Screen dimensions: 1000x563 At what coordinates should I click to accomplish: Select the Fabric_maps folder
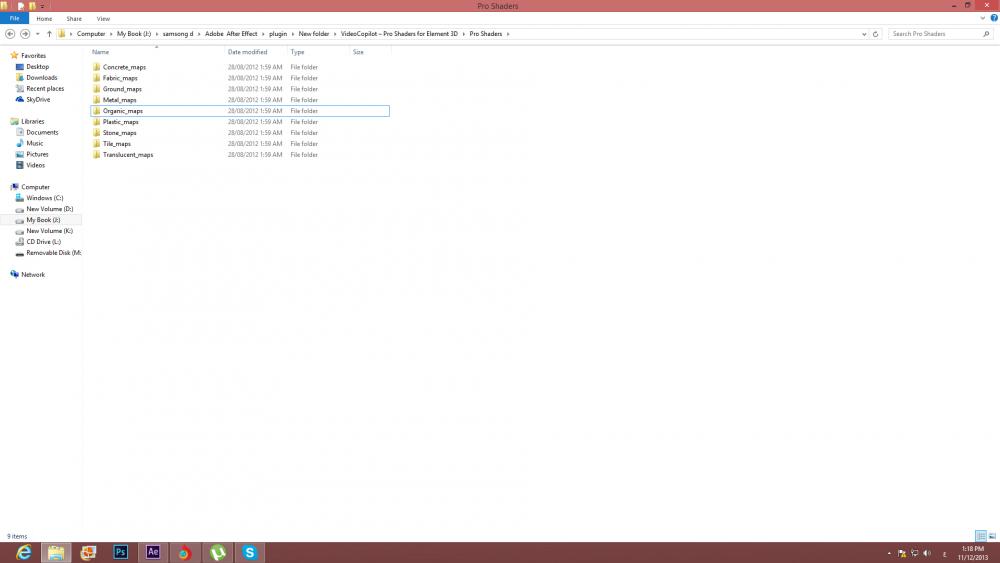pyautogui.click(x=120, y=78)
